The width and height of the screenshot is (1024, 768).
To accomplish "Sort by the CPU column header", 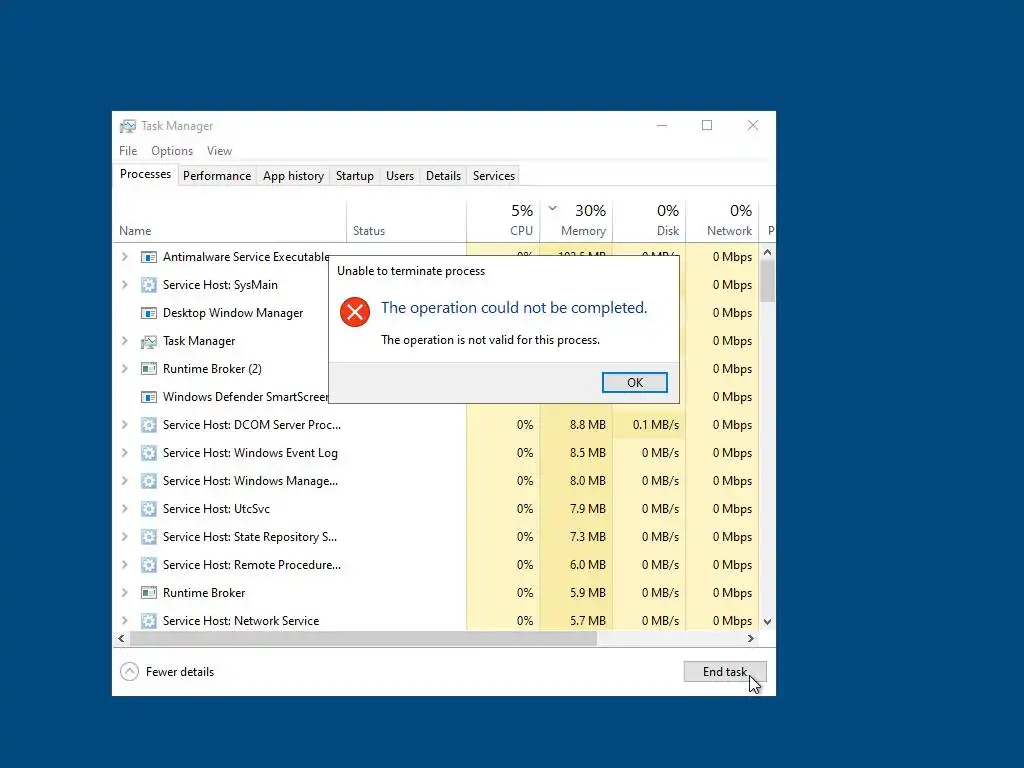I will pos(503,222).
